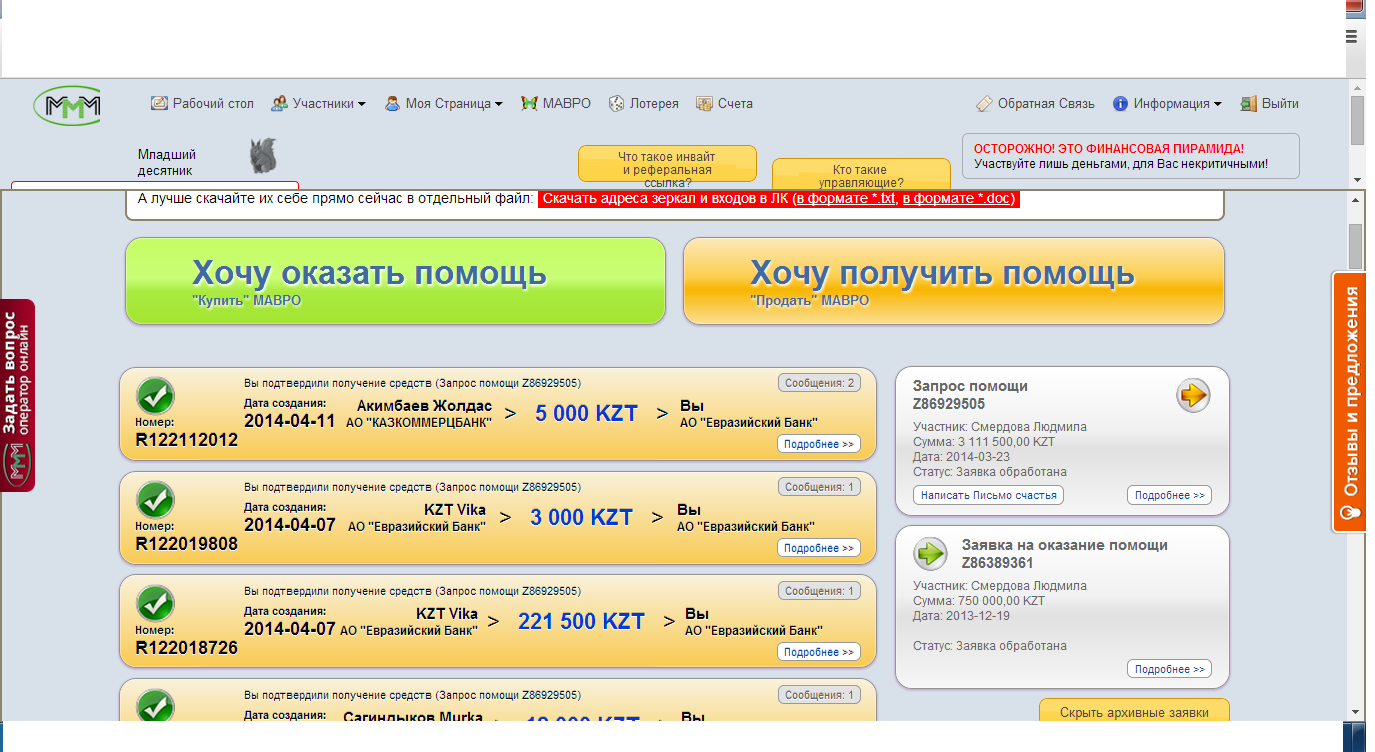Click 'Скрыть архивные заявки' button

[x=1134, y=711]
